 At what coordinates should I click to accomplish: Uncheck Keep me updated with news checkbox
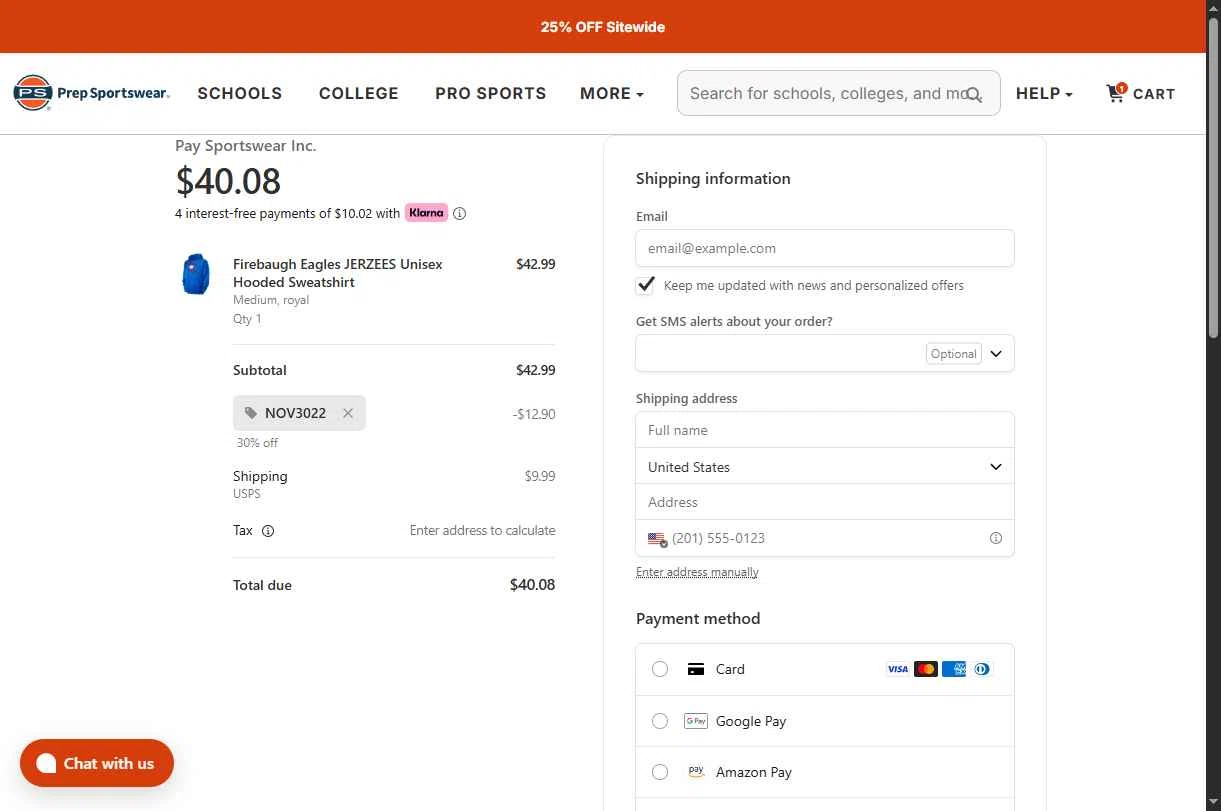click(646, 285)
